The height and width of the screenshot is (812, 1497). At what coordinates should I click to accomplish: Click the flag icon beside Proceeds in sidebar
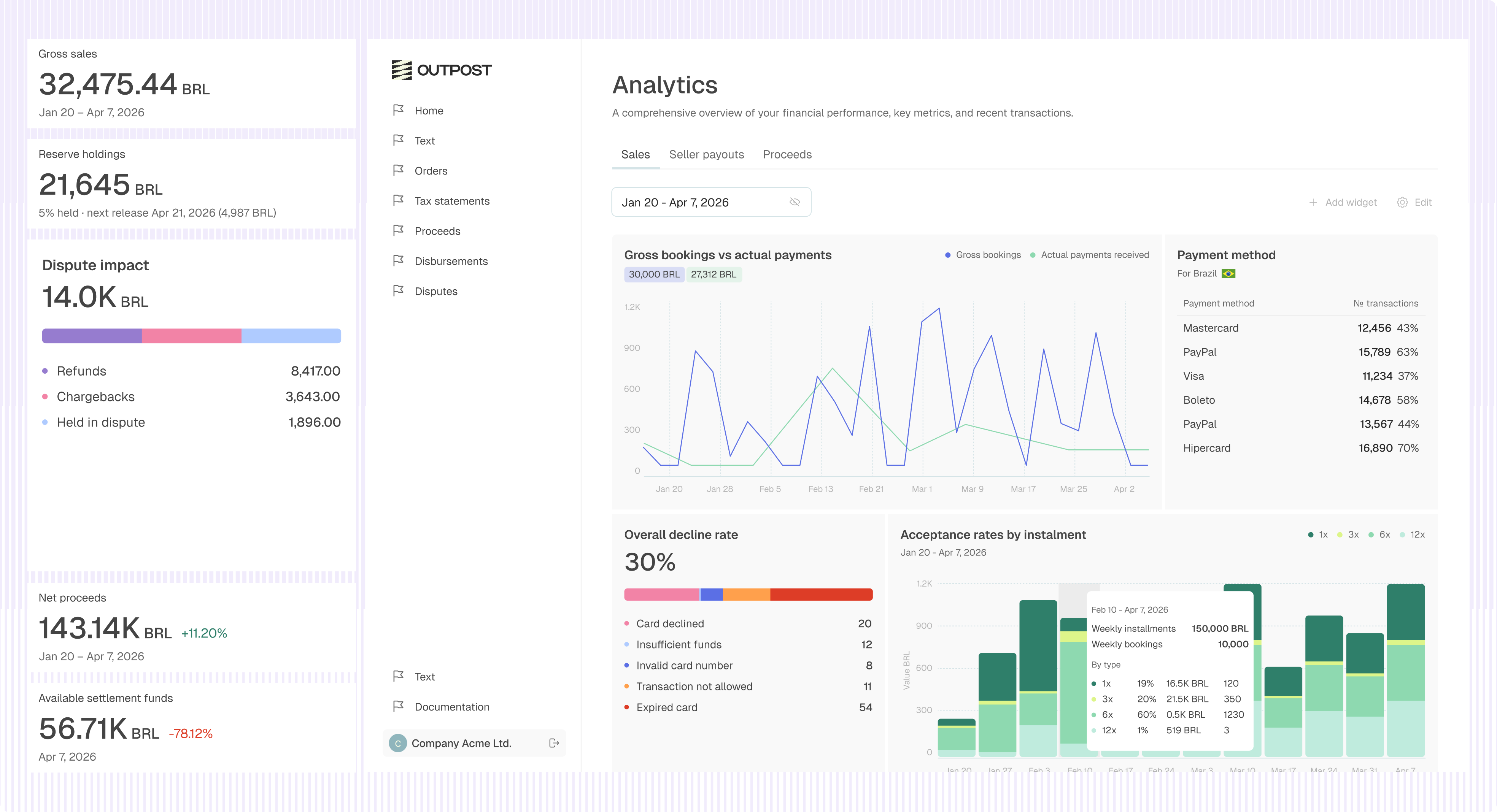click(x=398, y=231)
